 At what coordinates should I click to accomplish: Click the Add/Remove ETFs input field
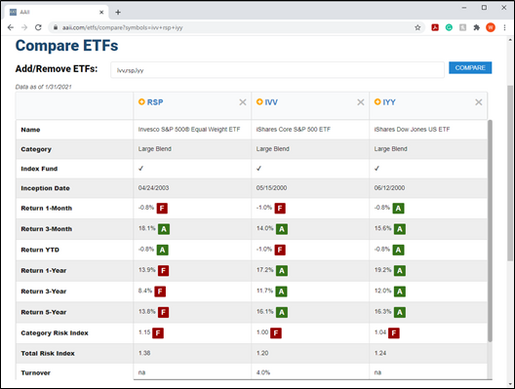277,70
